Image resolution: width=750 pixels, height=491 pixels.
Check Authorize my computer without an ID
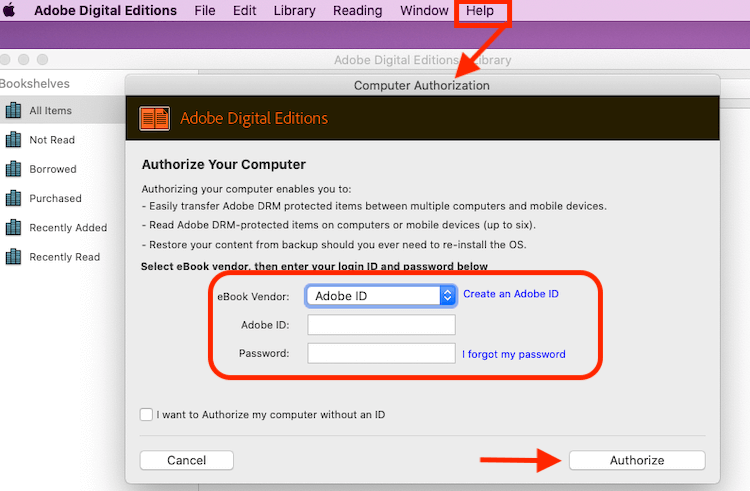tap(146, 414)
